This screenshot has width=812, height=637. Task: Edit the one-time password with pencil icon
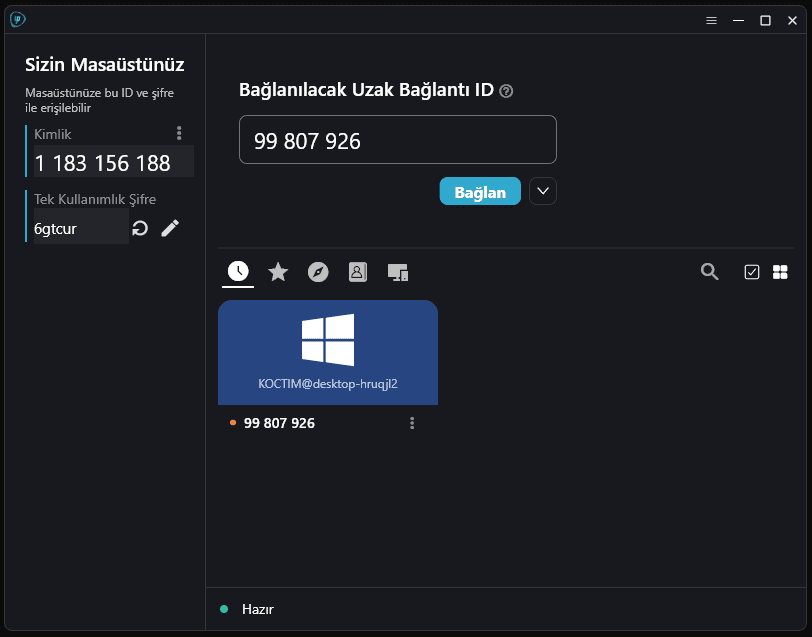coord(170,228)
